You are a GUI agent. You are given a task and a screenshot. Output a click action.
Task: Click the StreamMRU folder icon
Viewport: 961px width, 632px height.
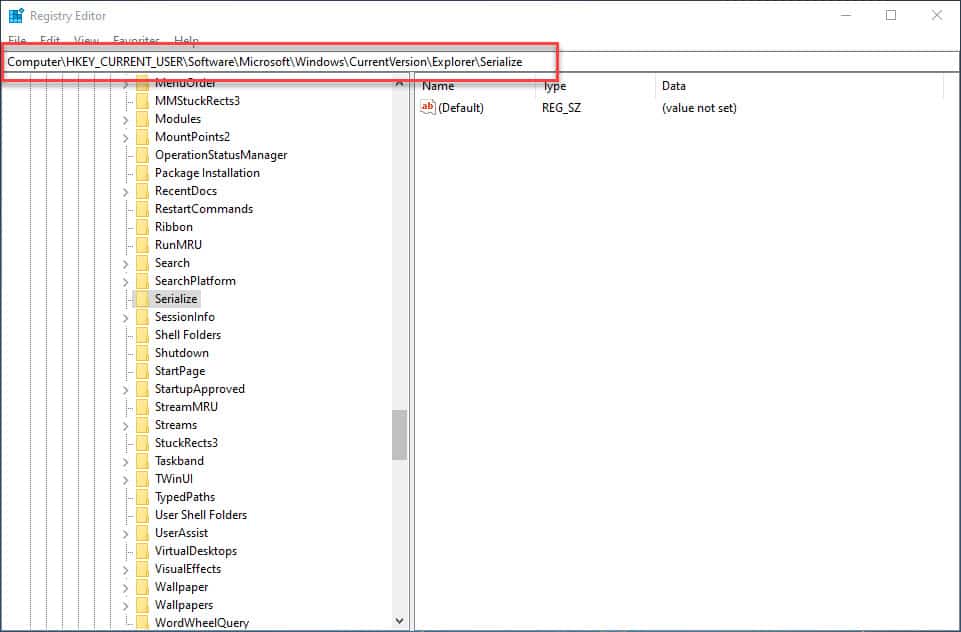click(x=142, y=407)
